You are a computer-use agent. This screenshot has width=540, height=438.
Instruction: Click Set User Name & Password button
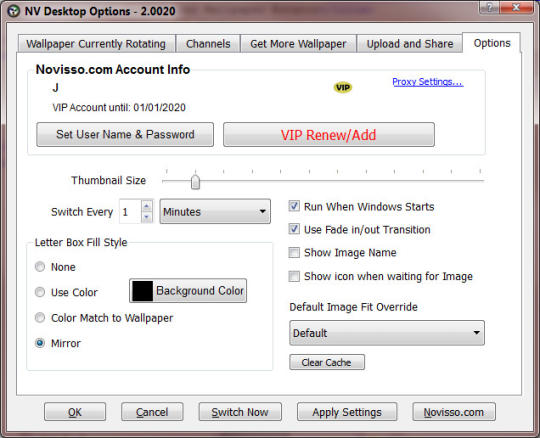(x=125, y=134)
